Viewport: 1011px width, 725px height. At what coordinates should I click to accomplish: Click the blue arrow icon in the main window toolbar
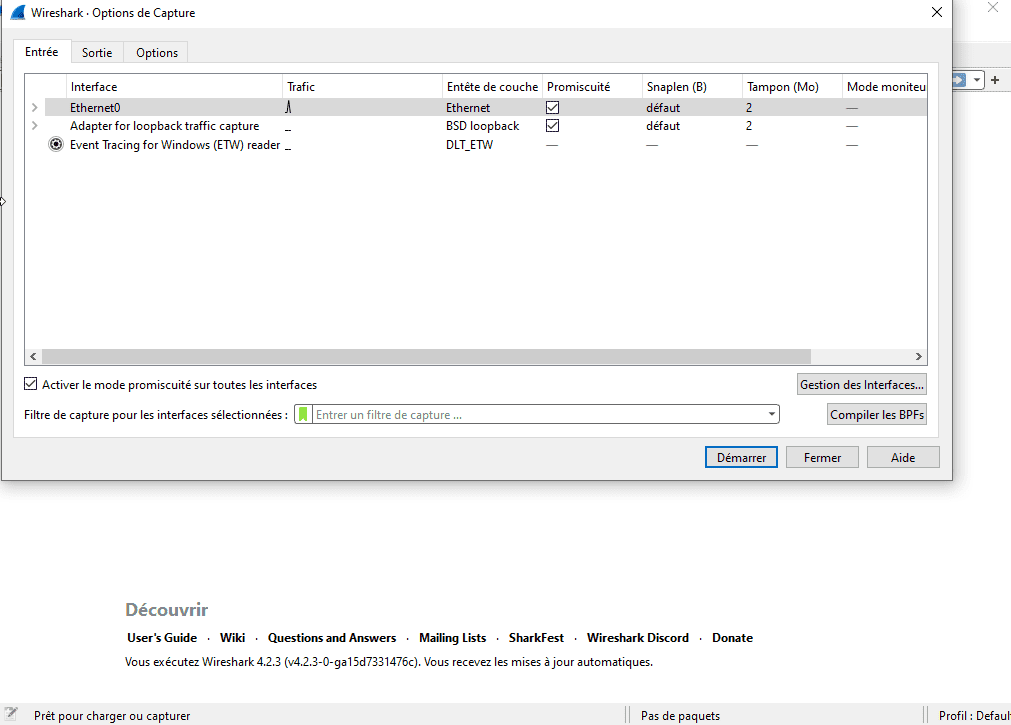pyautogui.click(x=959, y=80)
